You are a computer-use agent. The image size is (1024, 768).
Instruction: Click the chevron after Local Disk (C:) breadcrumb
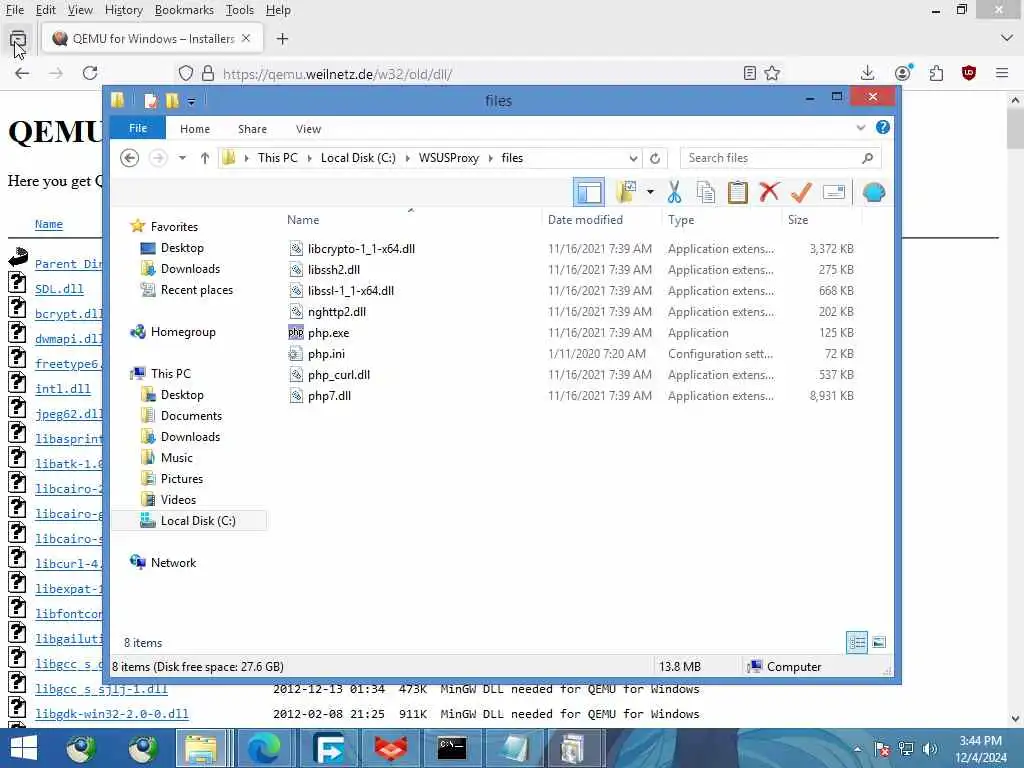(408, 158)
